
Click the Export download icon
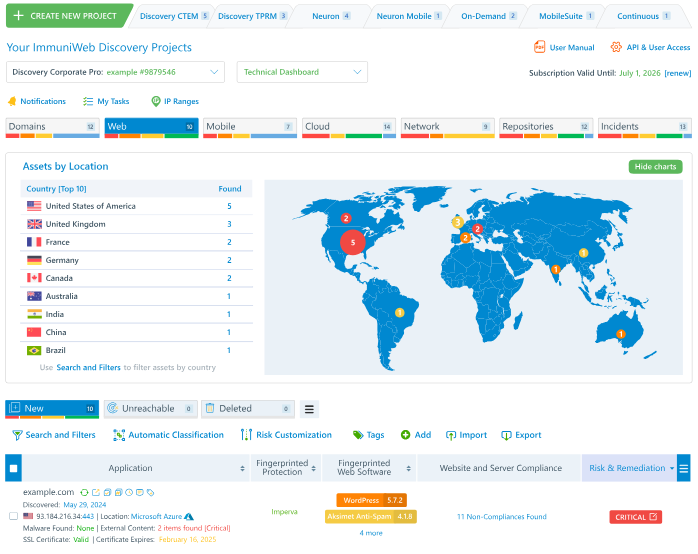[x=506, y=435]
